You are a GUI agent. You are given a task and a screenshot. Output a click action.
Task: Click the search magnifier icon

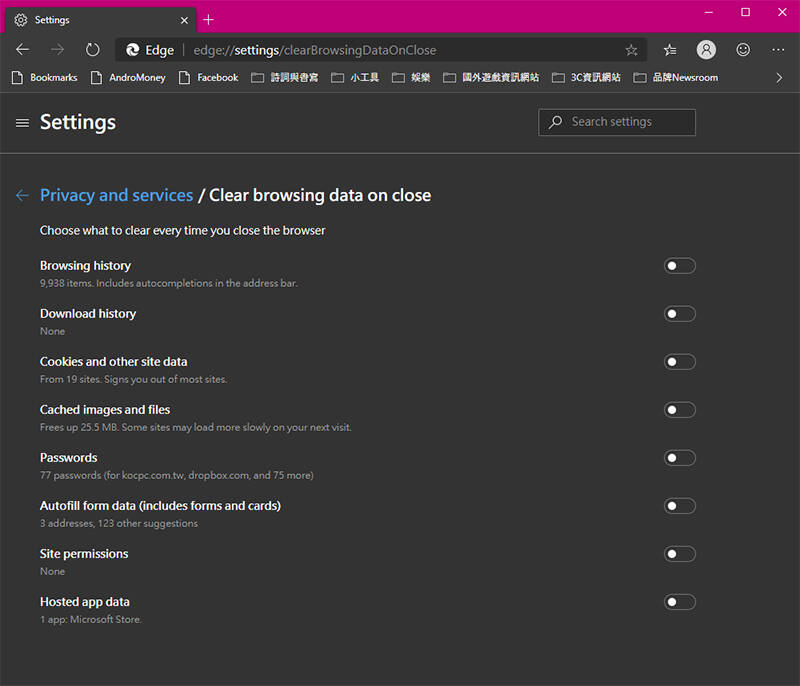click(555, 122)
